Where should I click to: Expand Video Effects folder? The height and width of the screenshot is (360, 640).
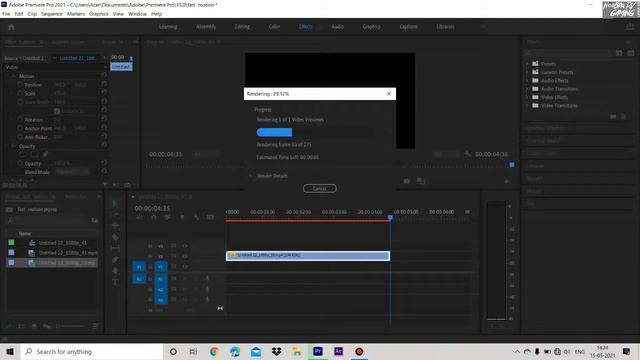click(x=527, y=97)
